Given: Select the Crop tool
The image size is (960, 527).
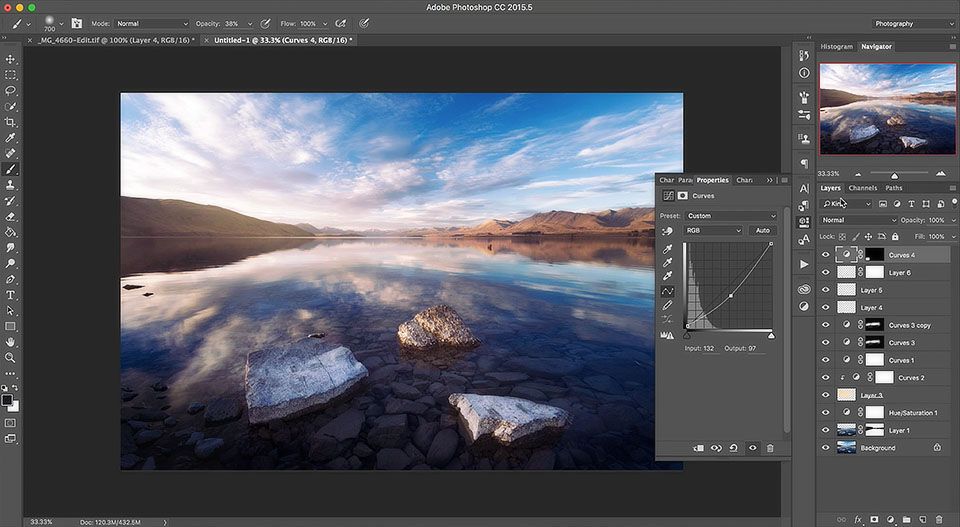Looking at the screenshot, I should pos(11,122).
